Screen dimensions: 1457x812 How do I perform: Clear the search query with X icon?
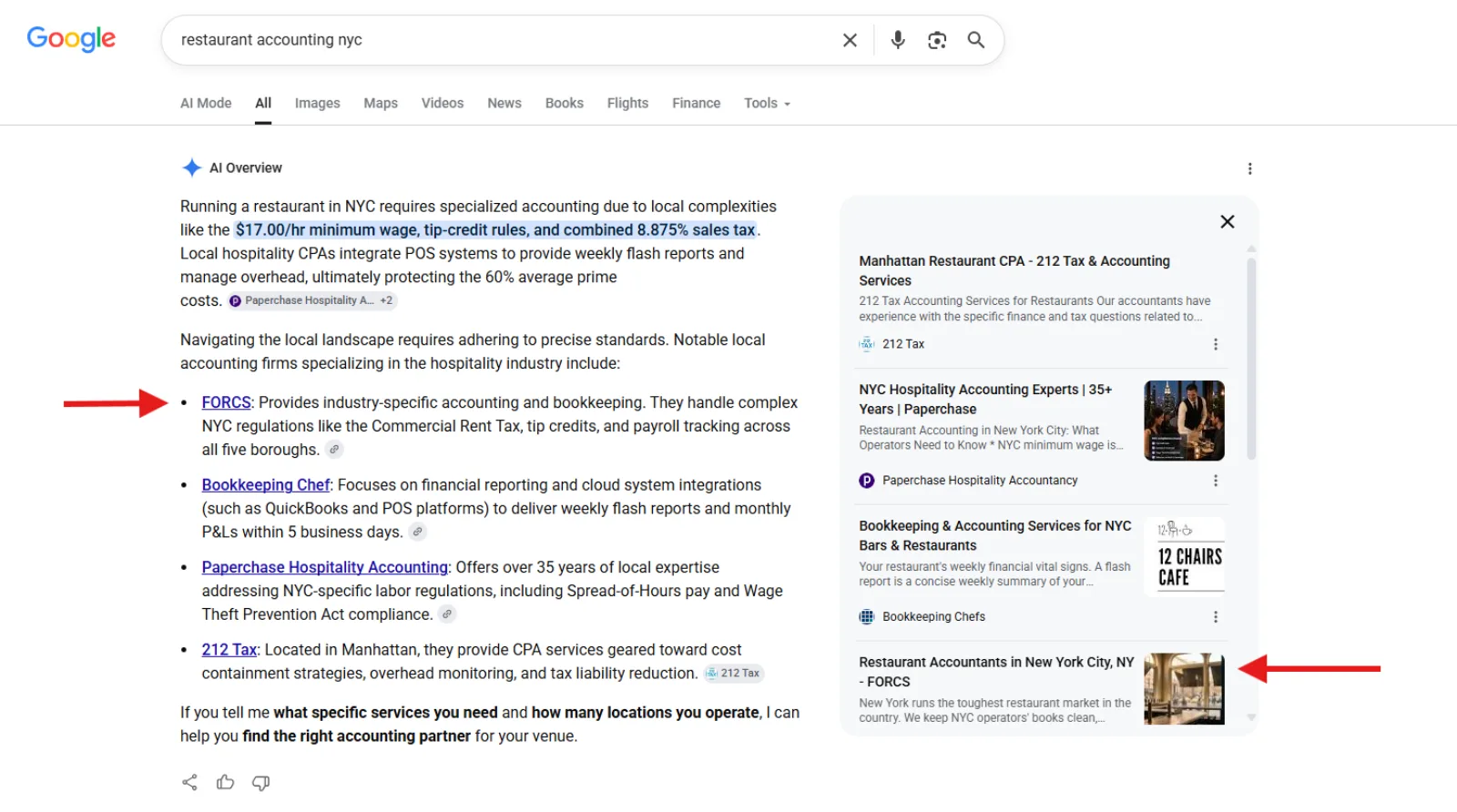coord(850,40)
